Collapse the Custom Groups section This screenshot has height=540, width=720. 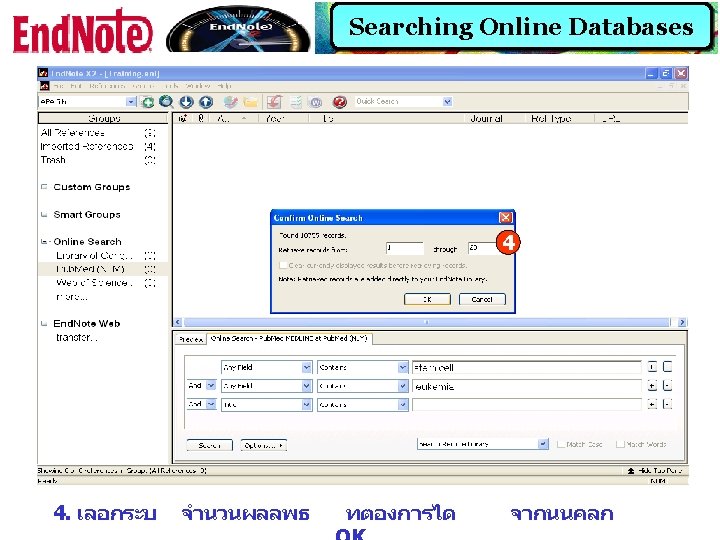point(44,187)
